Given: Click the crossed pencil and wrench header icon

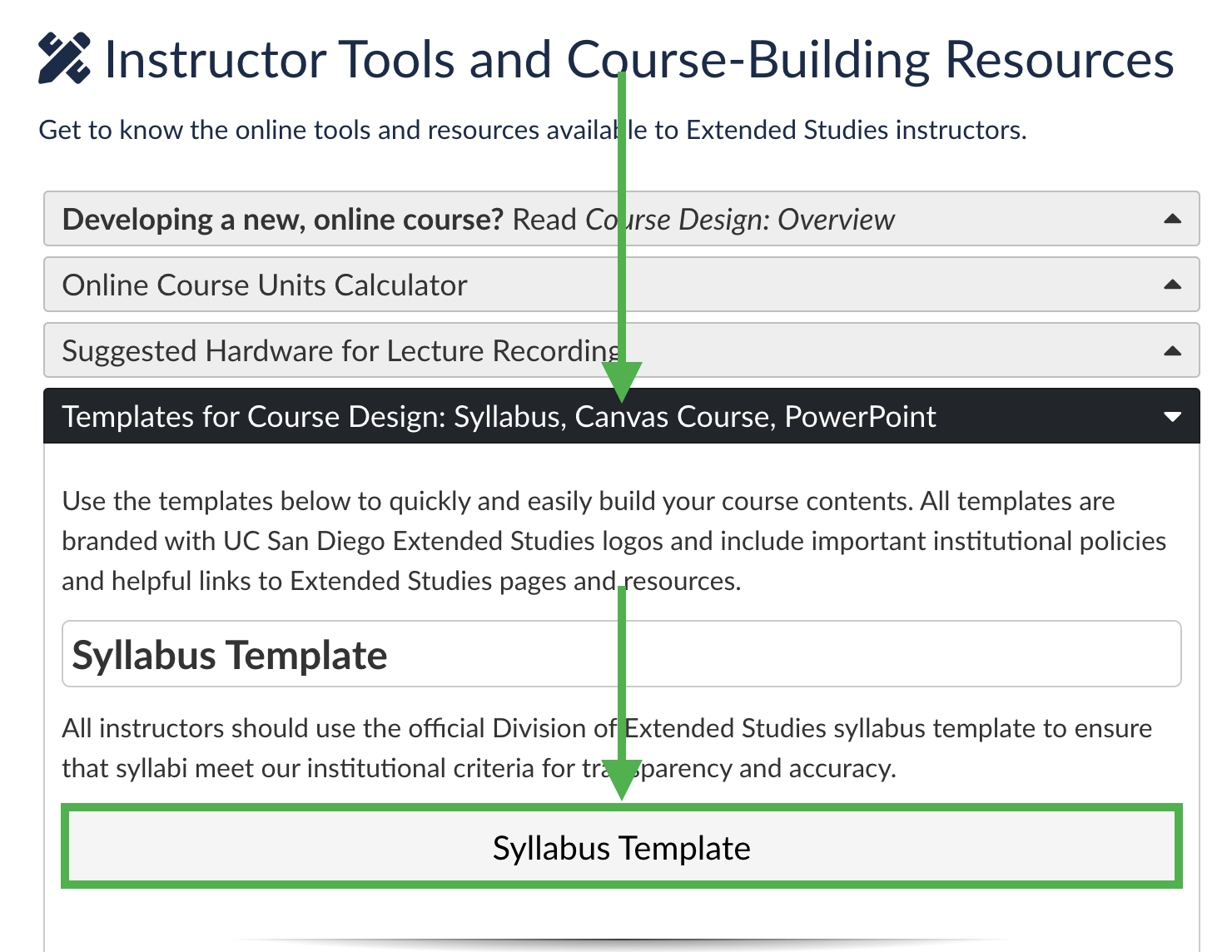Looking at the screenshot, I should pos(65,58).
